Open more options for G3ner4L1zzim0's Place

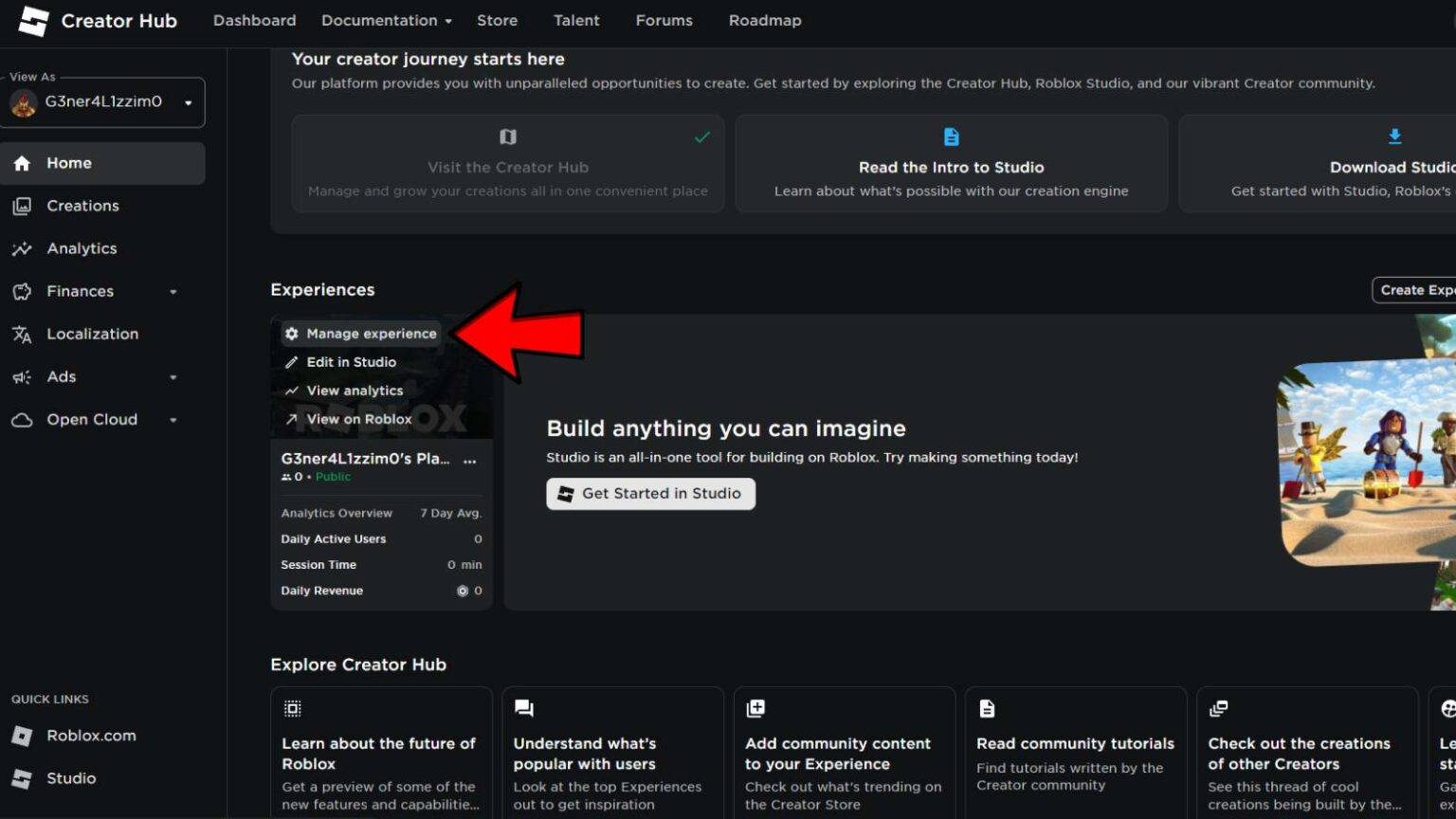[469, 462]
